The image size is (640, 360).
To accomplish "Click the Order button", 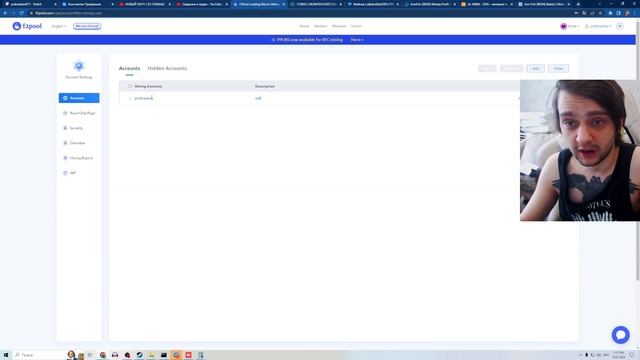I will [558, 69].
